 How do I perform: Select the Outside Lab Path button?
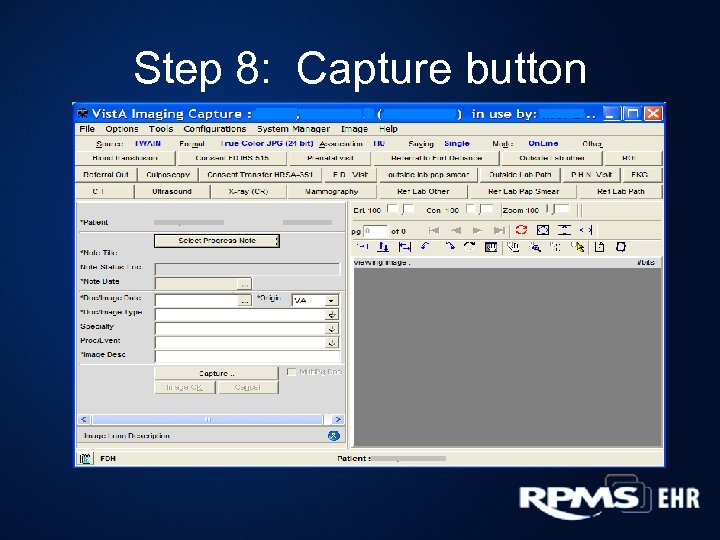point(520,175)
